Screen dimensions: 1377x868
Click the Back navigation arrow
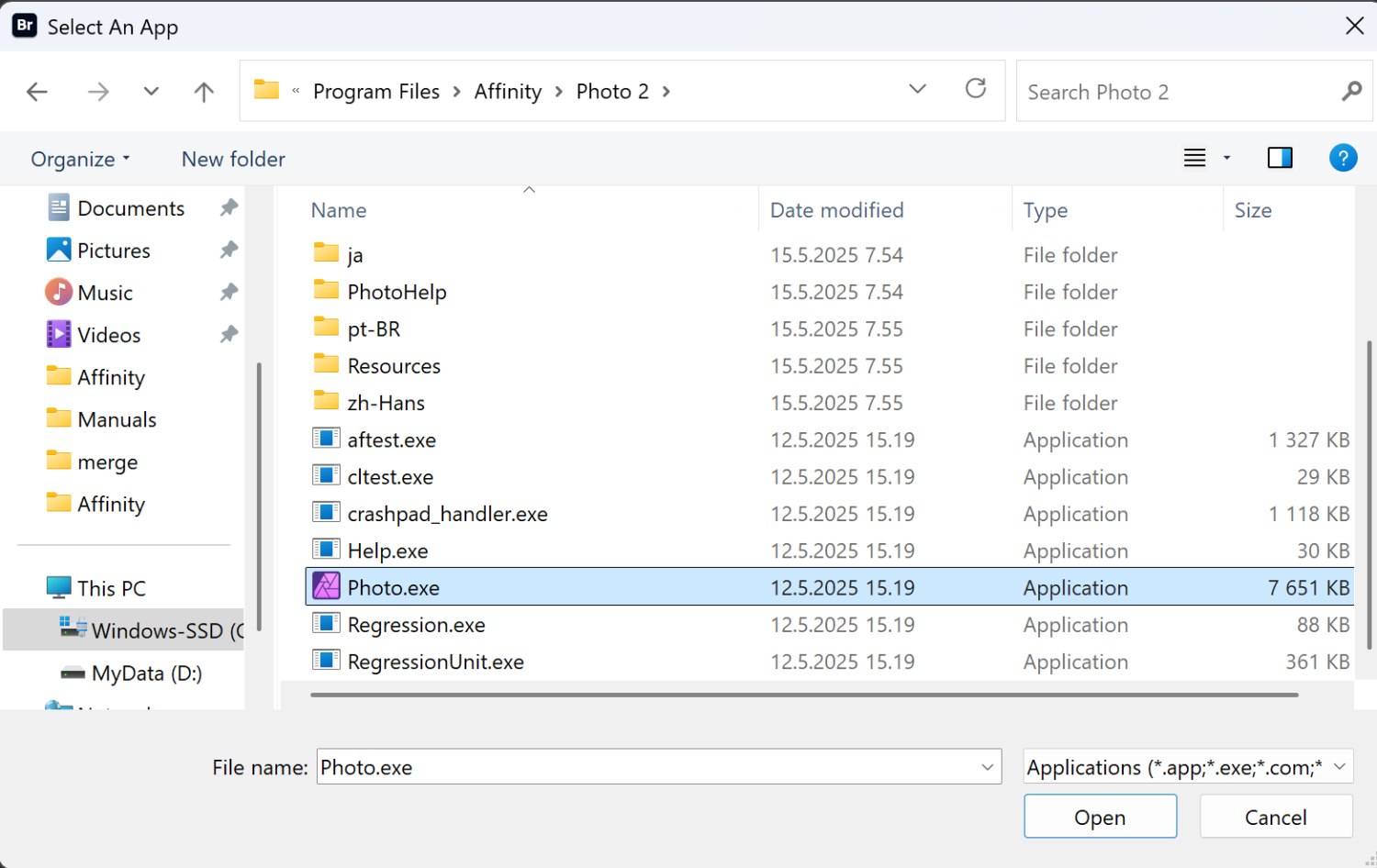(38, 92)
